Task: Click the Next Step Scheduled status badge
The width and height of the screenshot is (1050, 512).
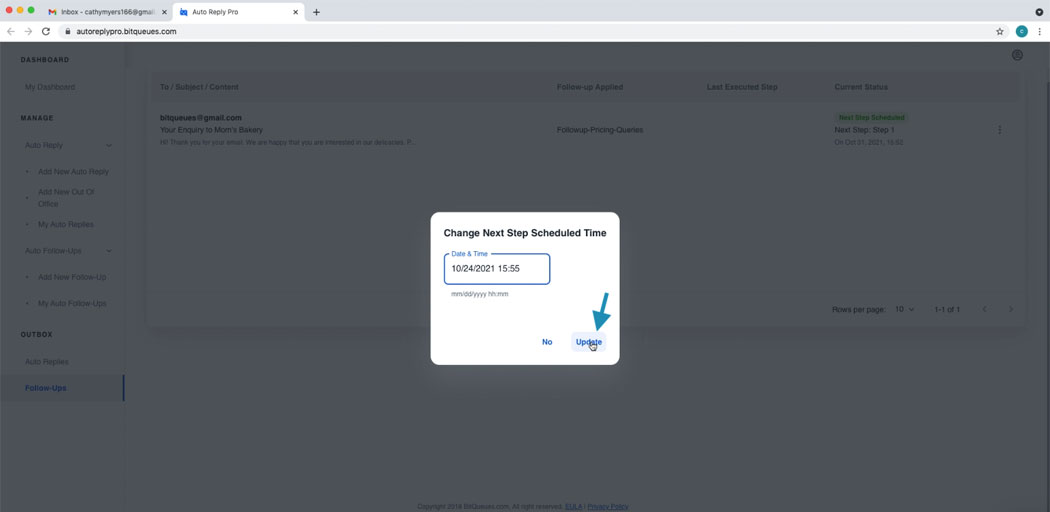Action: coord(871,117)
